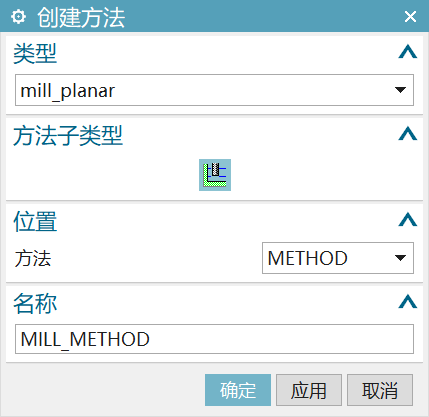This screenshot has height=417, width=429.
Task: Click the 位置 section header label
Action: tap(35, 221)
